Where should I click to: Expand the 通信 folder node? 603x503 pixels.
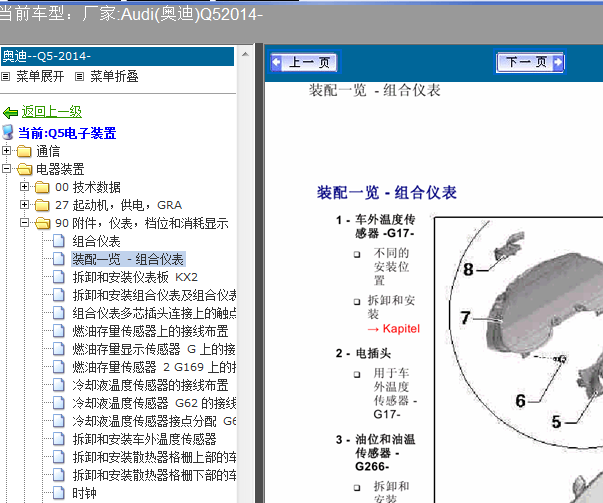pos(6,150)
